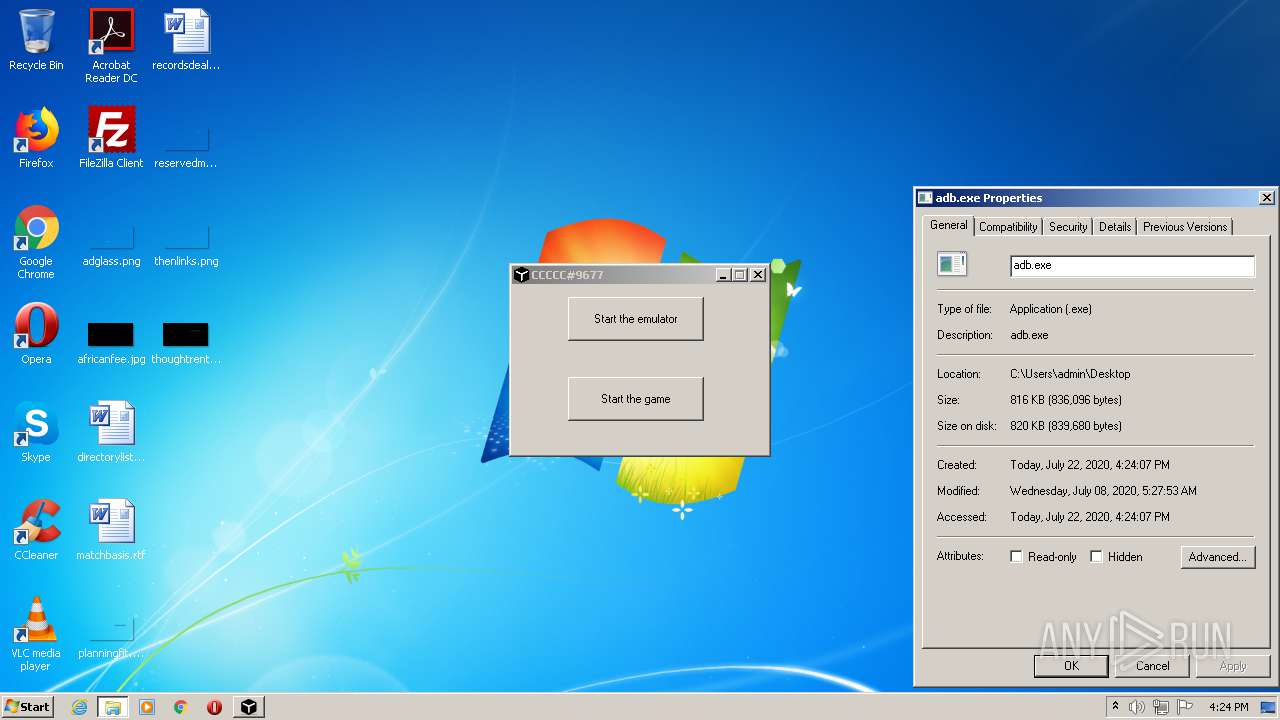Launch Skype from the desktop
Image resolution: width=1280 pixels, height=720 pixels.
(x=36, y=432)
